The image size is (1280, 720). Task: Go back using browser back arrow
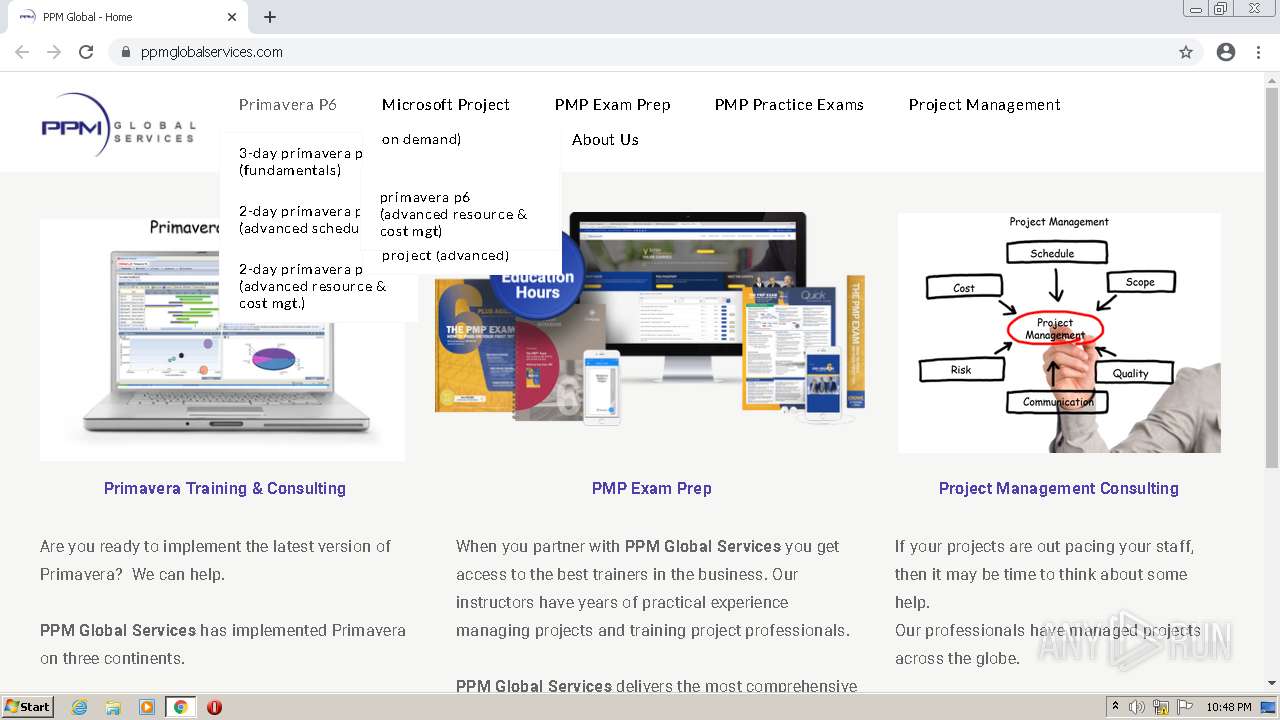[22, 52]
